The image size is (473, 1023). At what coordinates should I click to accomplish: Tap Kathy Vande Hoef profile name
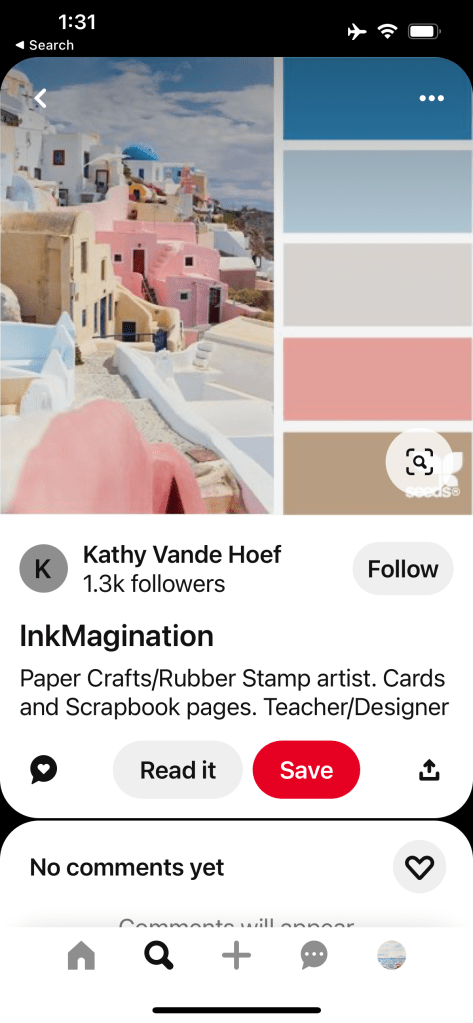tap(182, 555)
